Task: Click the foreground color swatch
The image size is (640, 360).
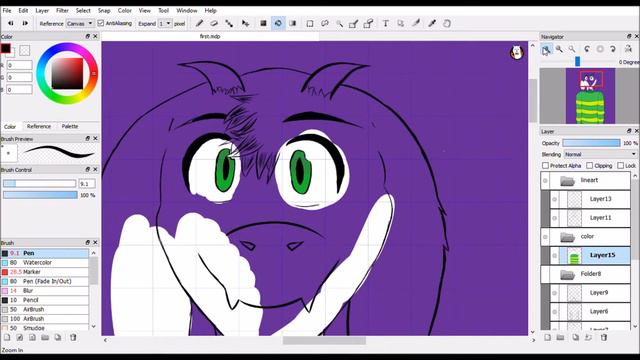Action: coord(6,49)
